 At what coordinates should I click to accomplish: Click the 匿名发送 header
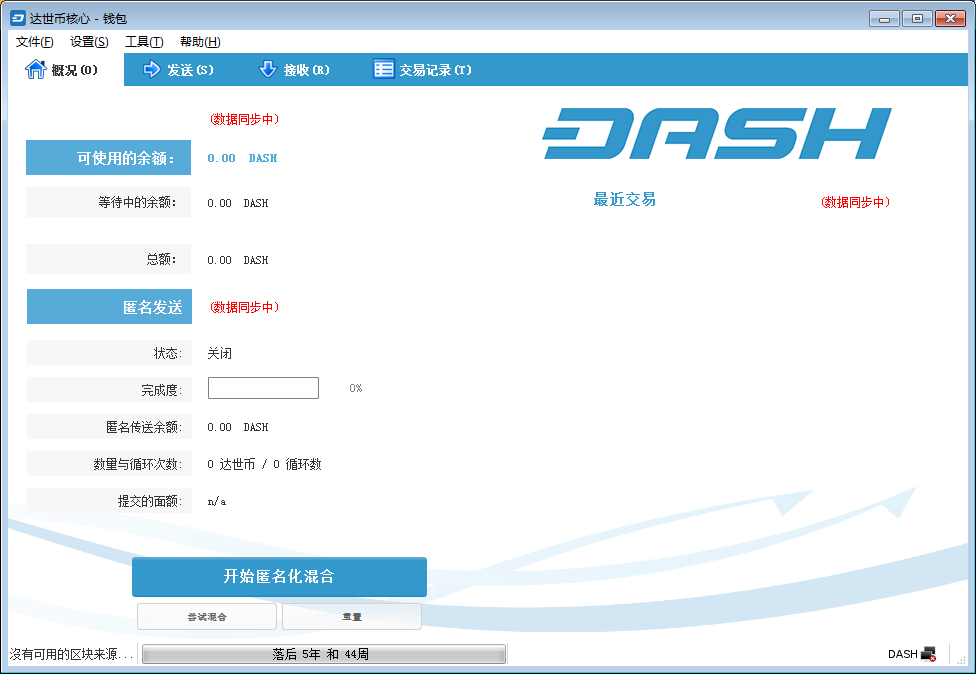[109, 306]
